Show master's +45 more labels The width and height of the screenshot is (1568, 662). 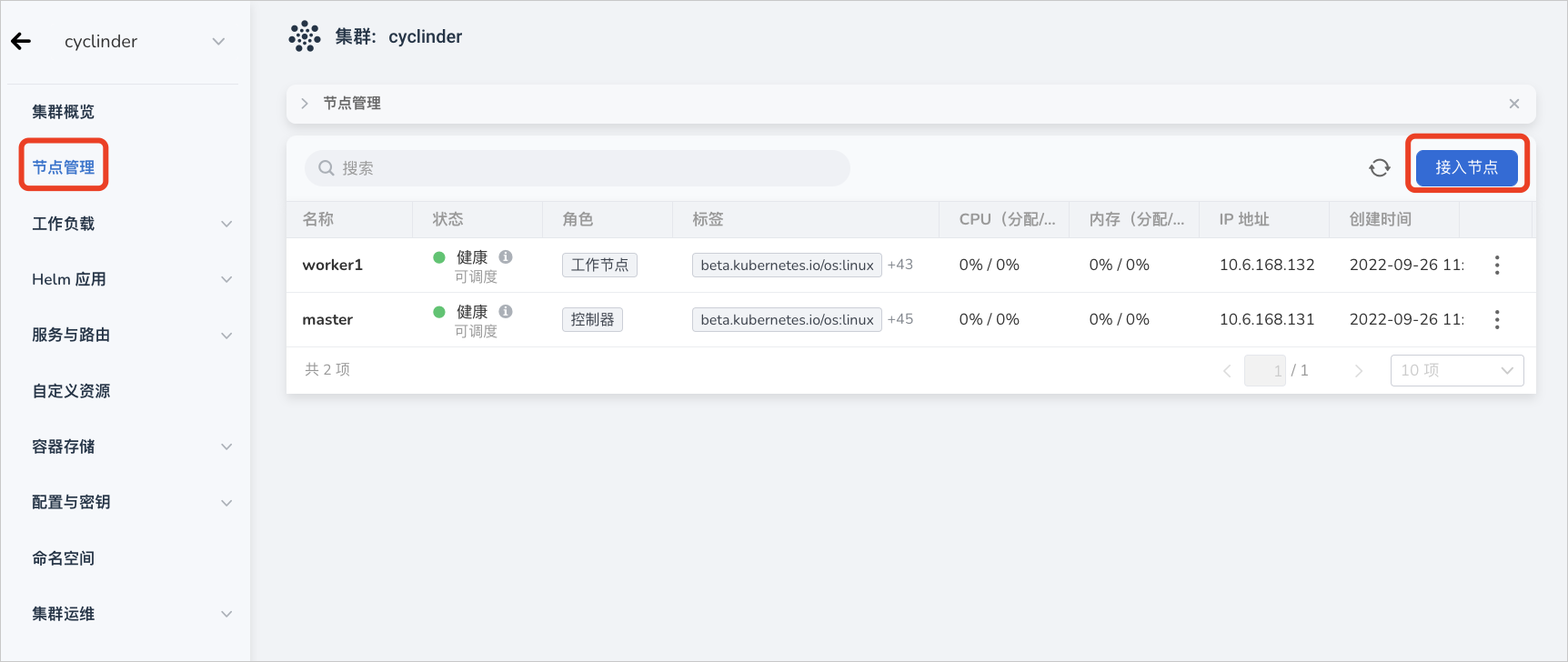click(900, 319)
